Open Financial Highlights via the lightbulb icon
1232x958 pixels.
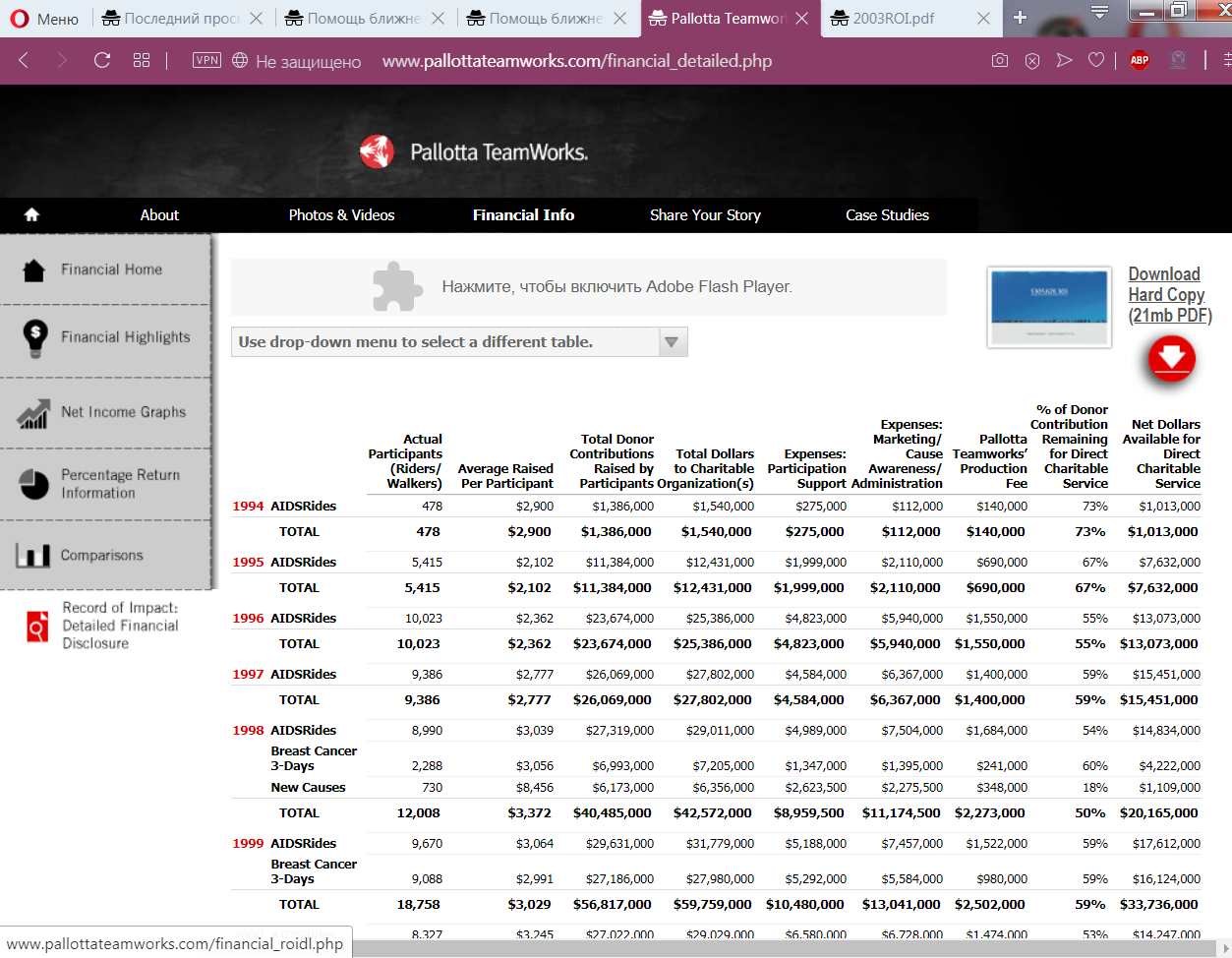coord(35,337)
